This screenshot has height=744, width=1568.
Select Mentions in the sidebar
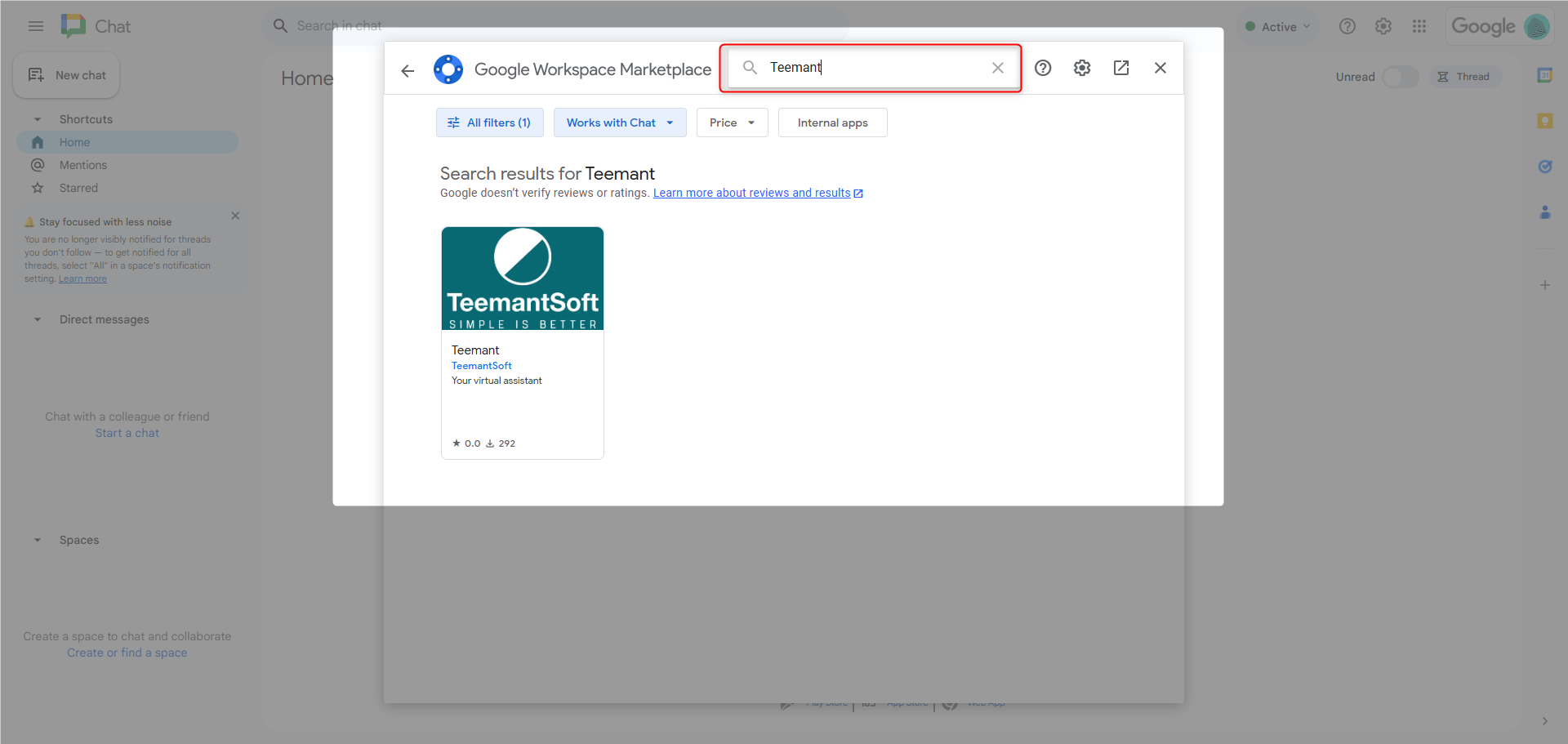(127, 165)
